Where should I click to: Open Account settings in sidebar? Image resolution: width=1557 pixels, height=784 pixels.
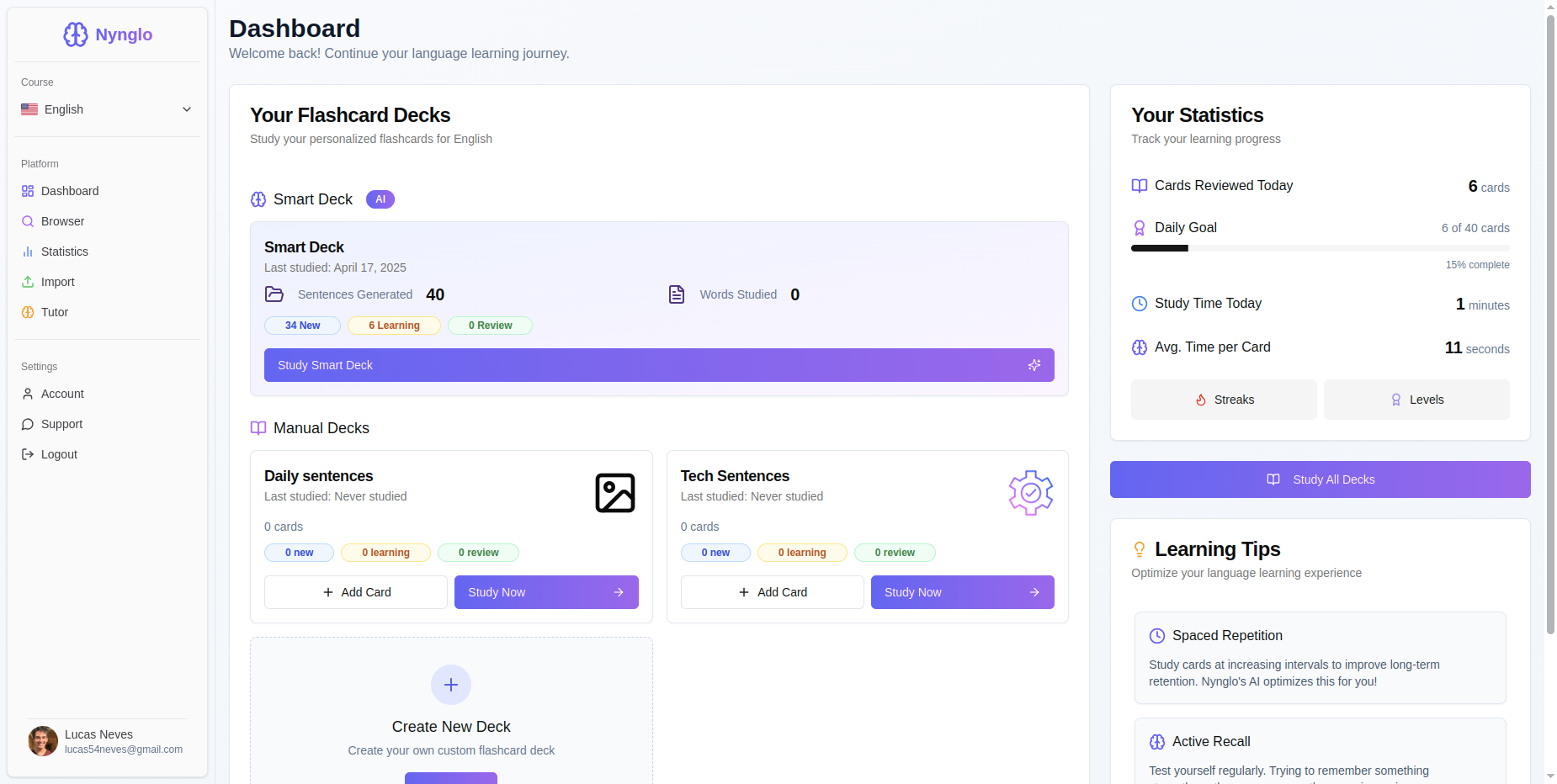tap(107, 394)
